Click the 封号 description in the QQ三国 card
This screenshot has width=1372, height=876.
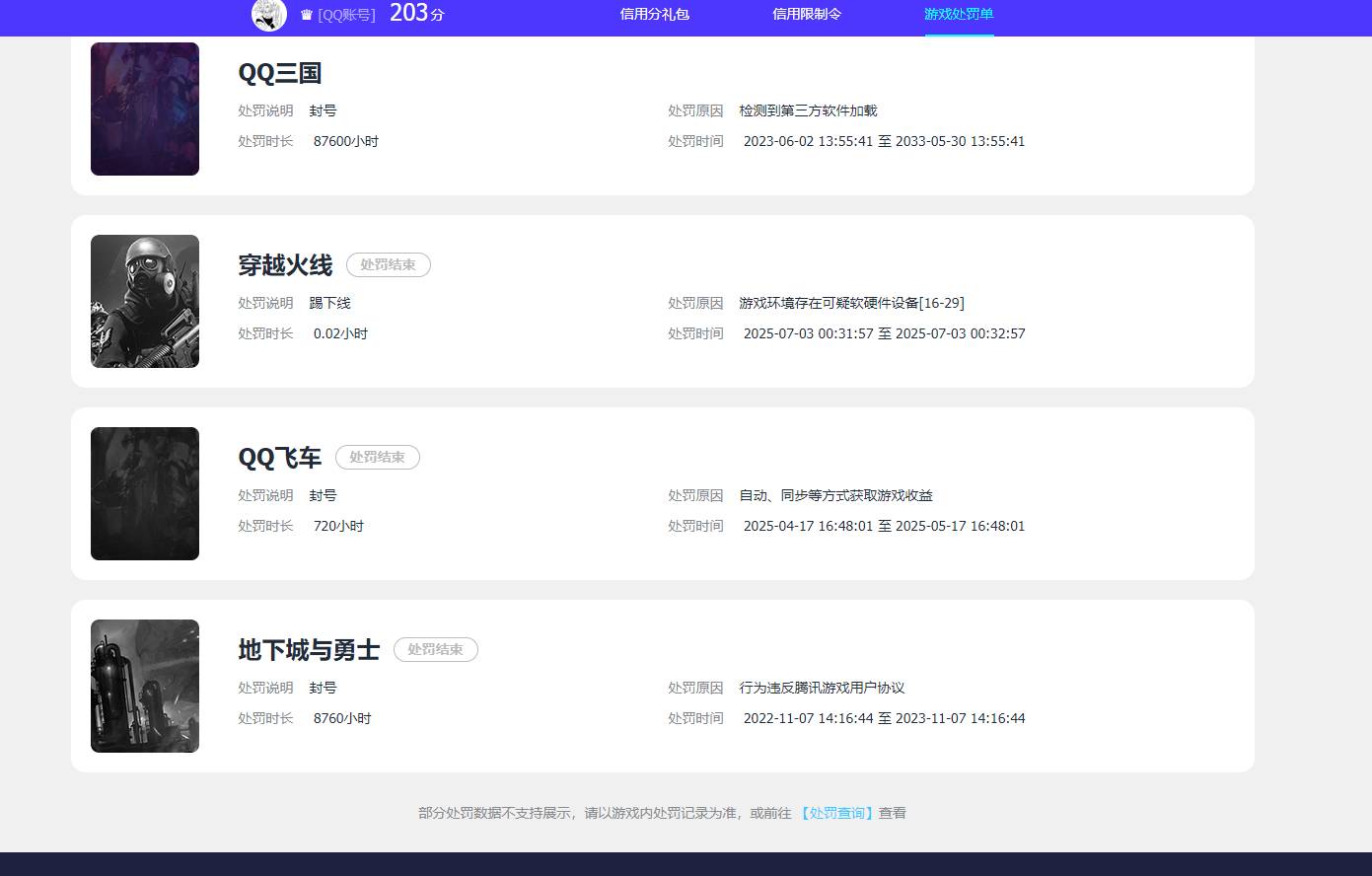coord(323,110)
